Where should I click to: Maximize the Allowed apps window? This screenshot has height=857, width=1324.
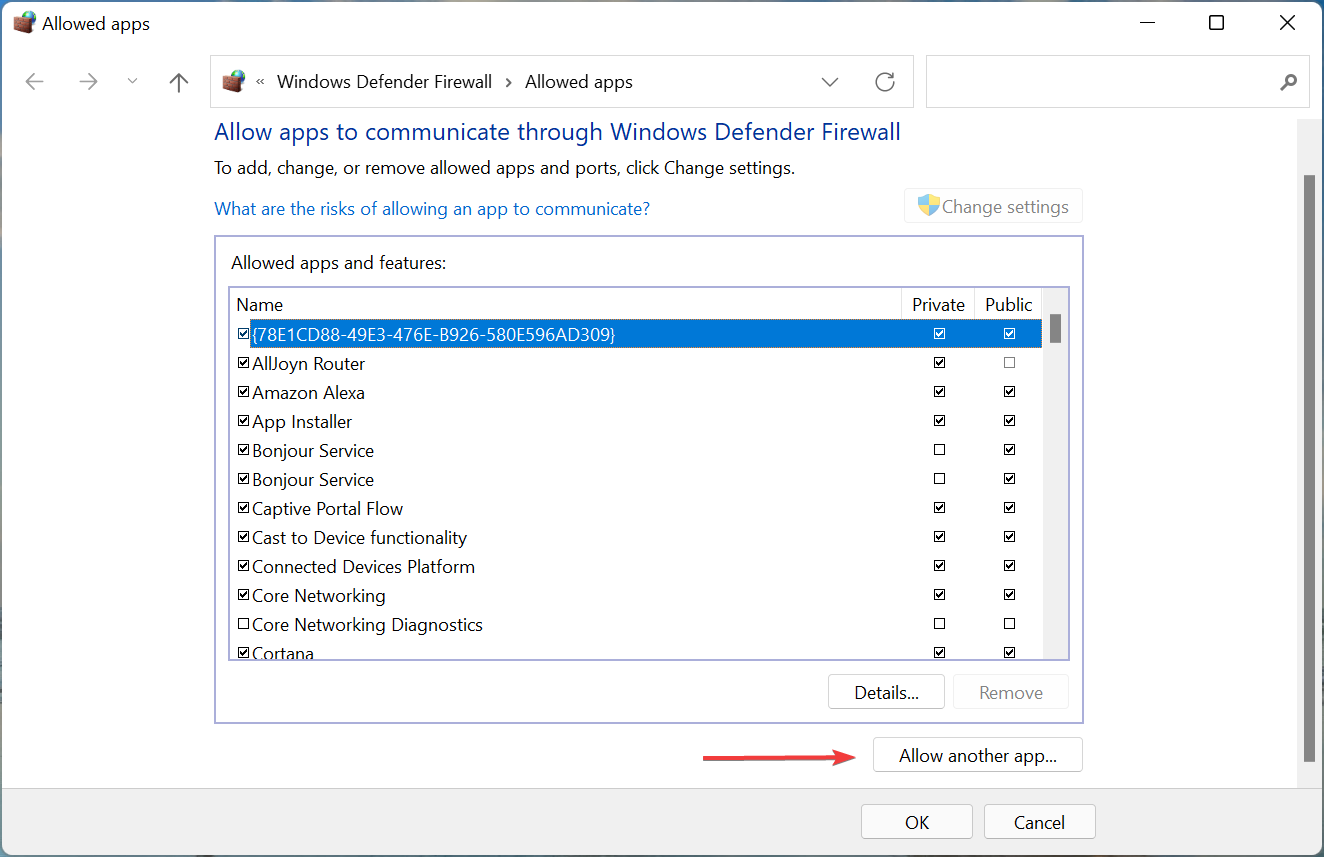tap(1216, 23)
